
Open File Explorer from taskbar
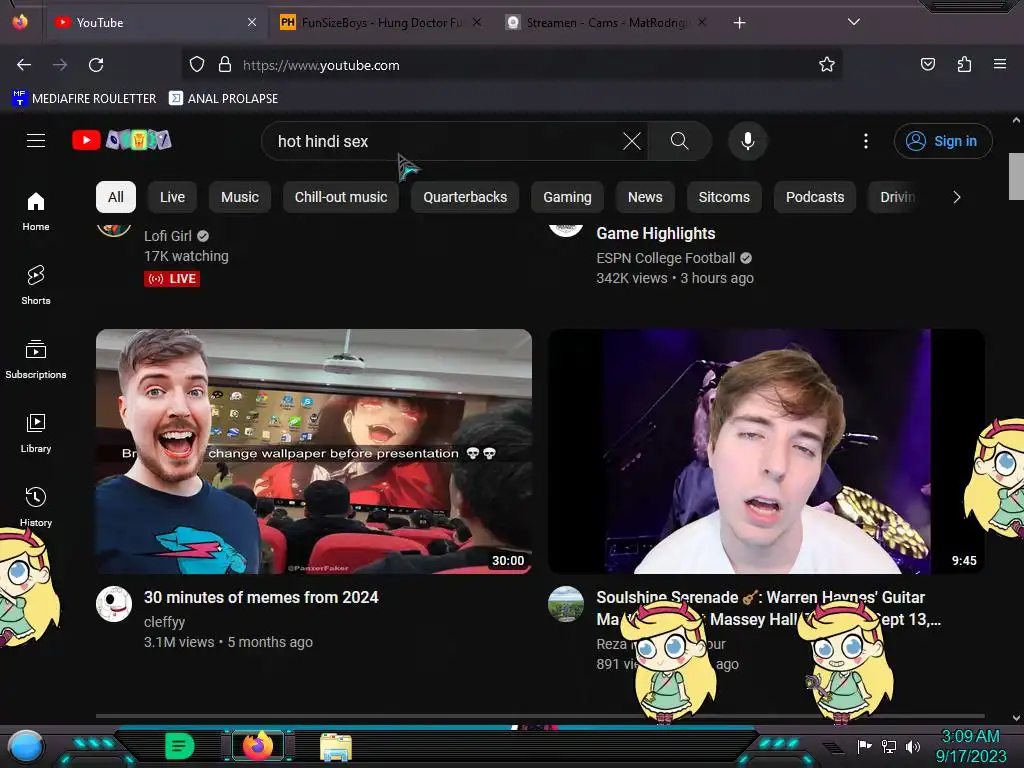coord(336,747)
